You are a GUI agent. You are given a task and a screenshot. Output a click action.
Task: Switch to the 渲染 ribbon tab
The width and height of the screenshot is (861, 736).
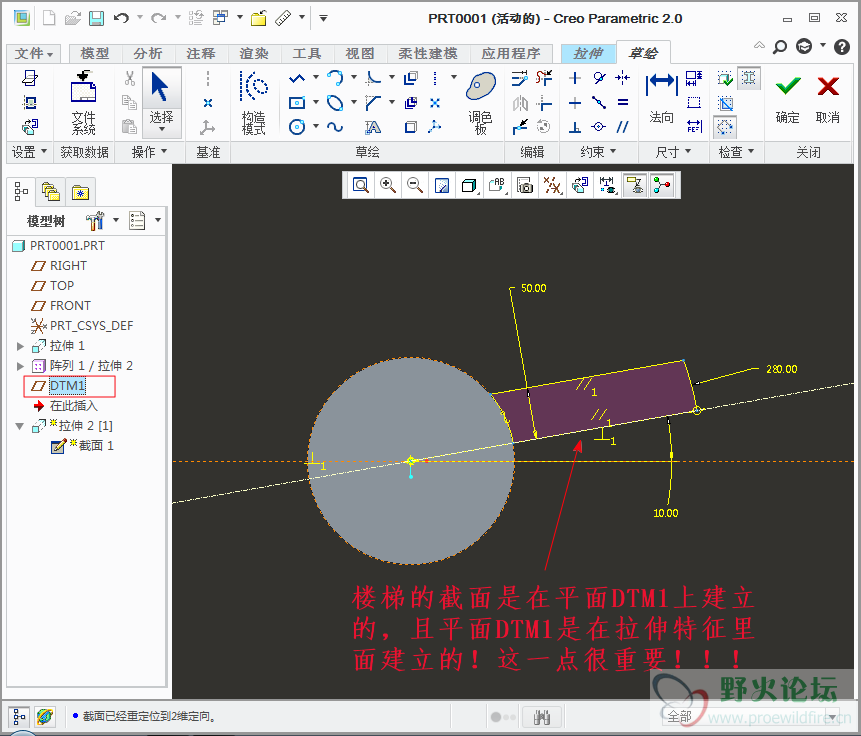pos(254,53)
